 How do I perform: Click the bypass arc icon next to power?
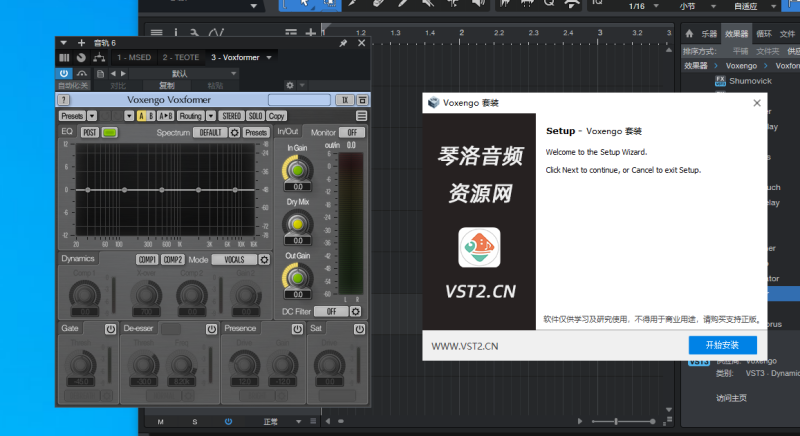(82, 73)
